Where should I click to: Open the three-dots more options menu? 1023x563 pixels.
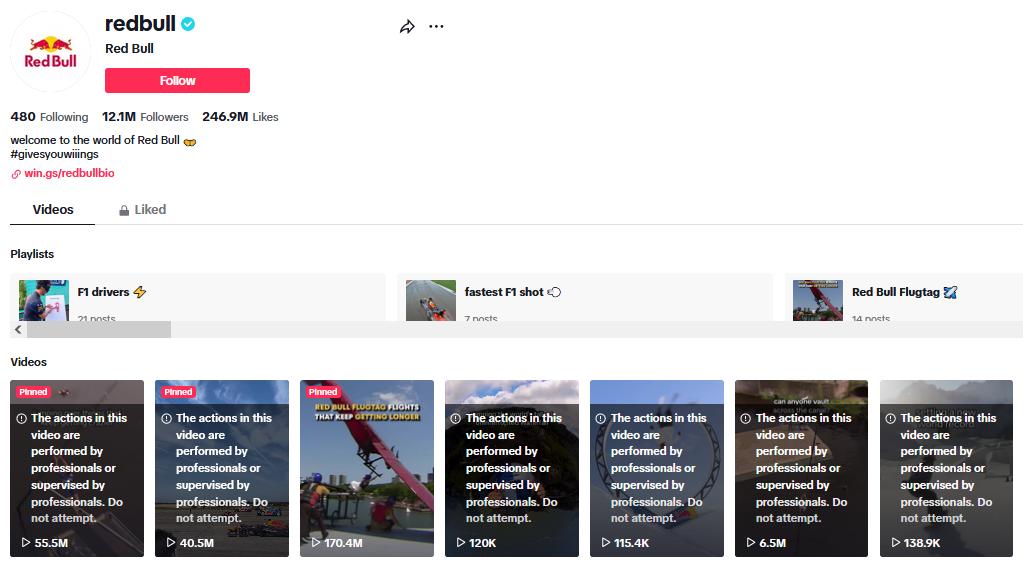(436, 27)
